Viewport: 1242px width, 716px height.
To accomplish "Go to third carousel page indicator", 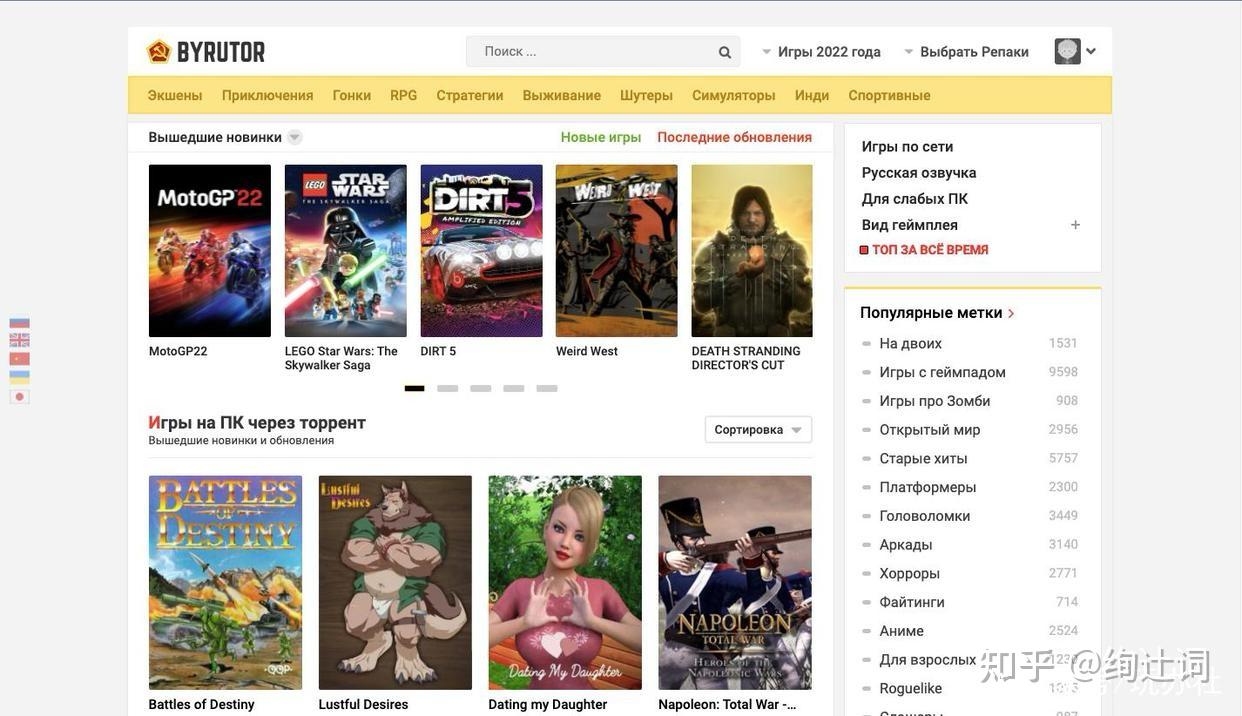I will click(481, 388).
